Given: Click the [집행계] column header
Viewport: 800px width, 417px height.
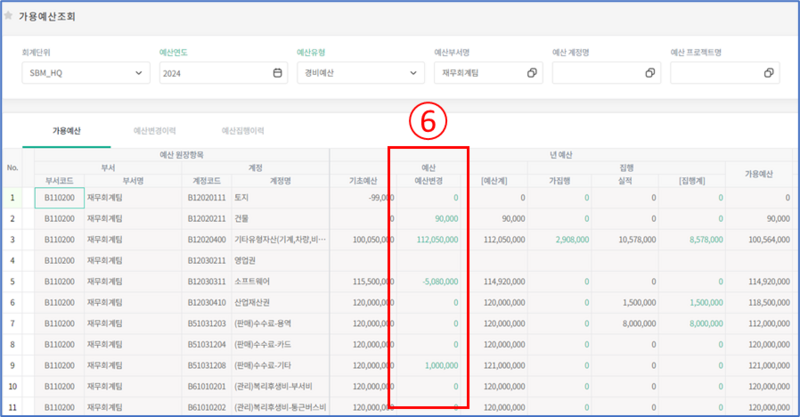Looking at the screenshot, I should [x=692, y=181].
